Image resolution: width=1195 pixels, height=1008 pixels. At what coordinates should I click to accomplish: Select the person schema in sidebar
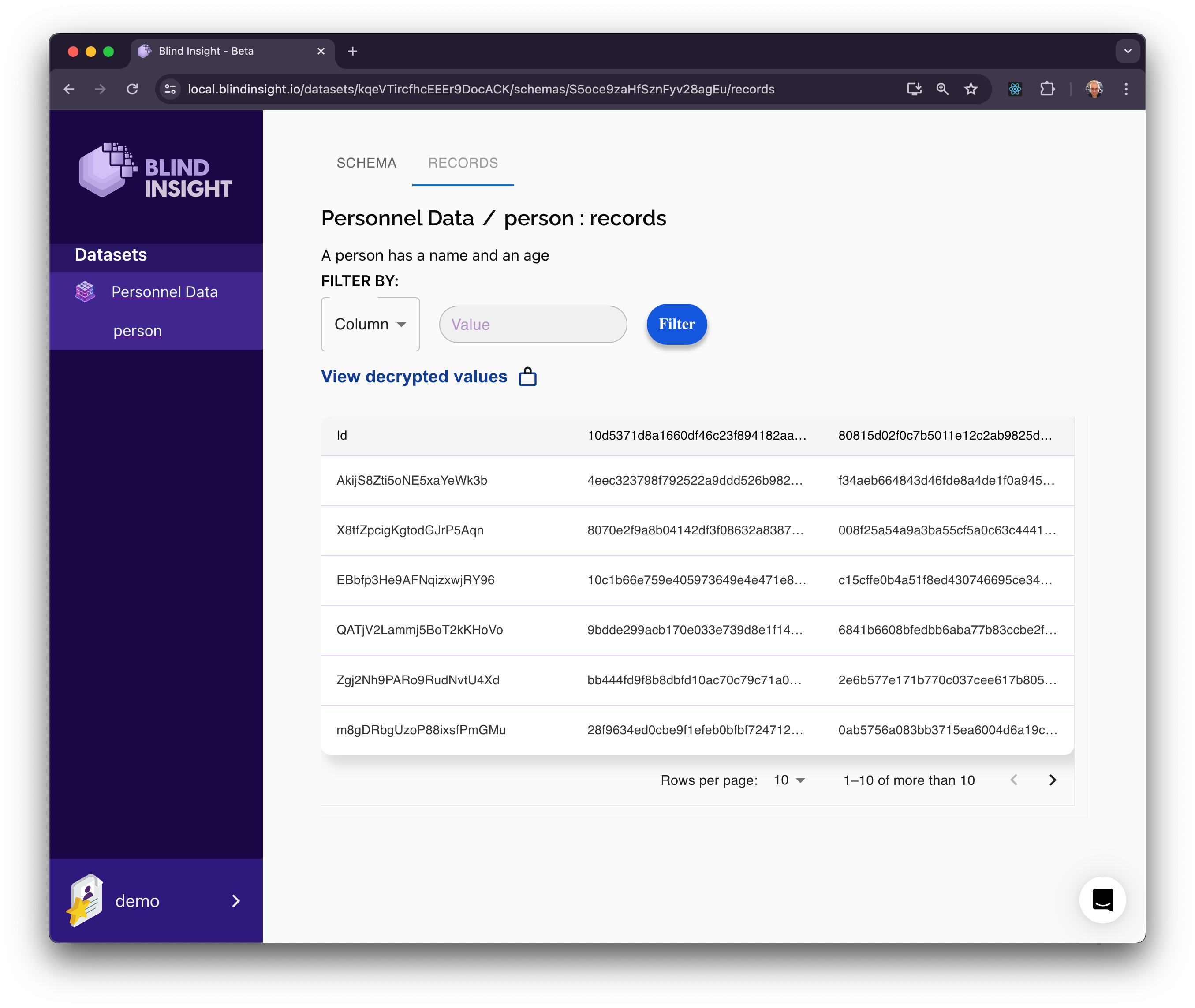point(138,331)
